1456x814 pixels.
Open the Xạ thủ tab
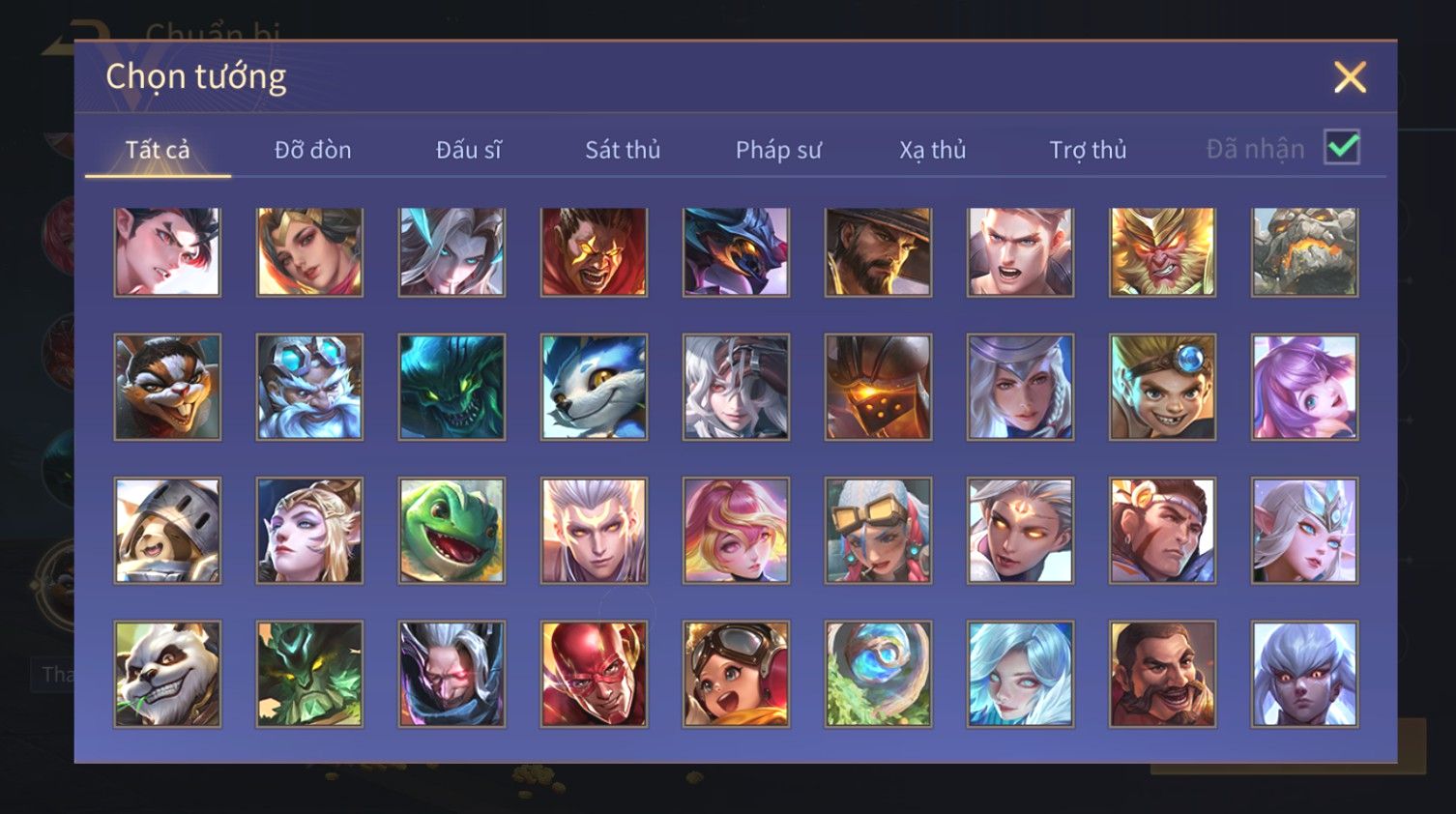pos(933,150)
